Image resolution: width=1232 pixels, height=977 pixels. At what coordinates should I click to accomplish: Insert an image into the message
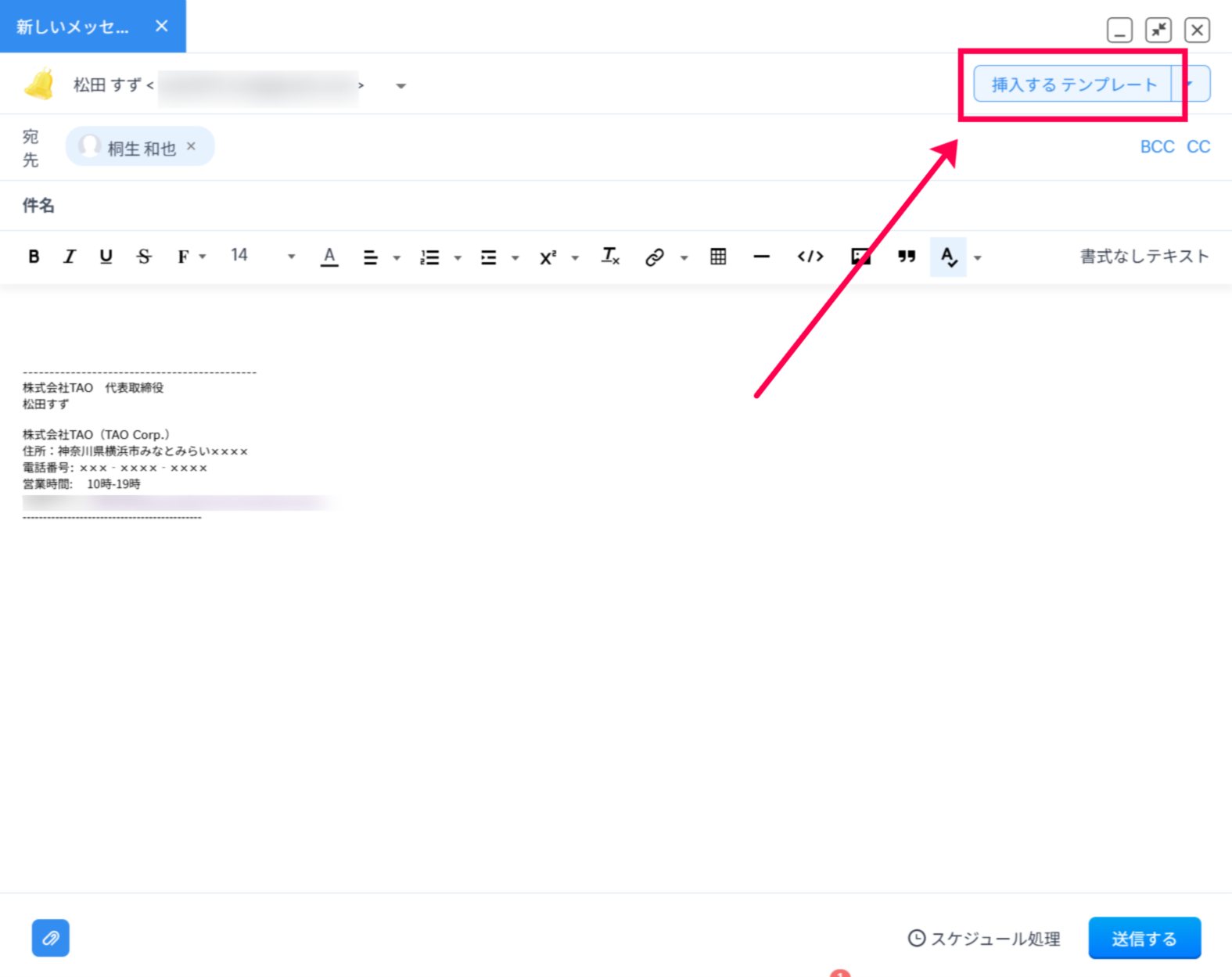pos(860,257)
